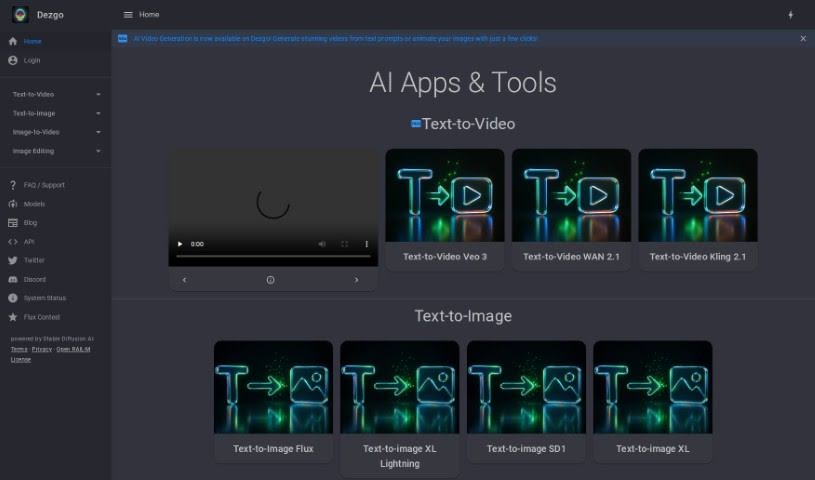Open the Login page from sidebar
Image resolution: width=815 pixels, height=480 pixels.
pos(56,60)
